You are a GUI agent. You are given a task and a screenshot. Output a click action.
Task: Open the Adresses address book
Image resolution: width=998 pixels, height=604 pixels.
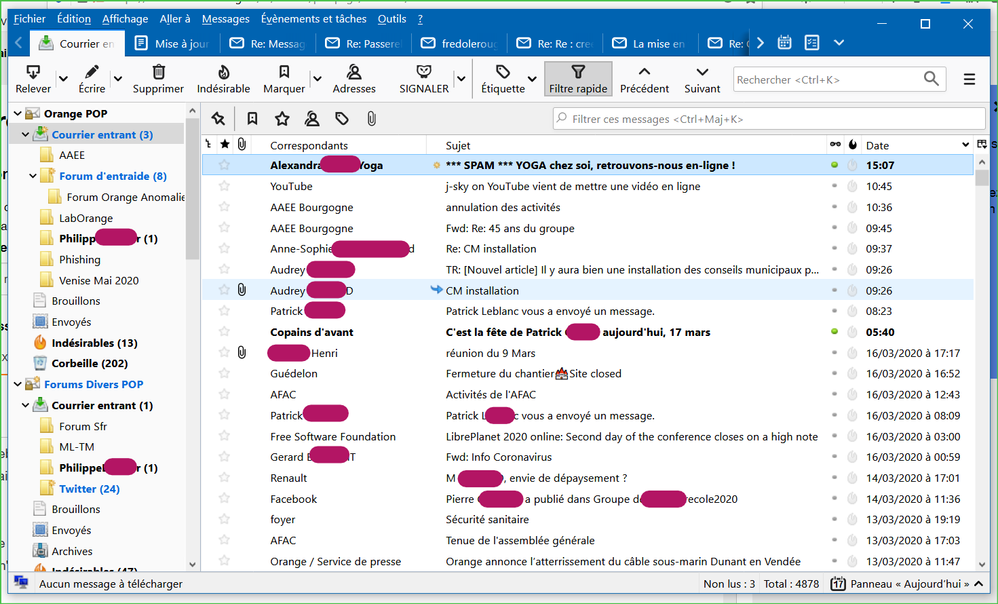point(354,80)
